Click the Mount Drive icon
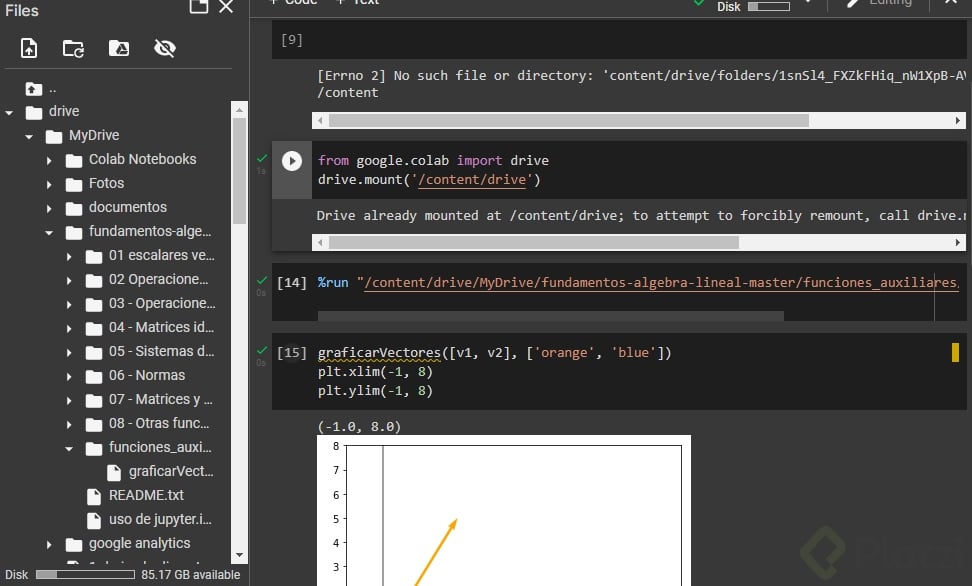Viewport: 972px width, 586px height. pyautogui.click(x=119, y=48)
